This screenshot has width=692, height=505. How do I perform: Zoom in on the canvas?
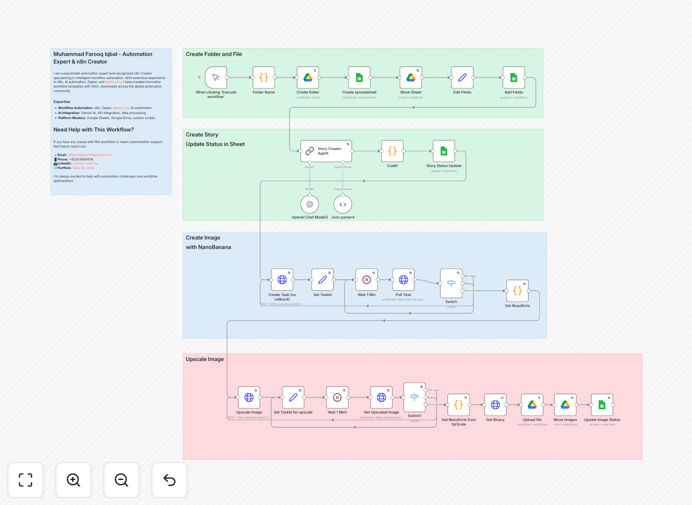(73, 480)
